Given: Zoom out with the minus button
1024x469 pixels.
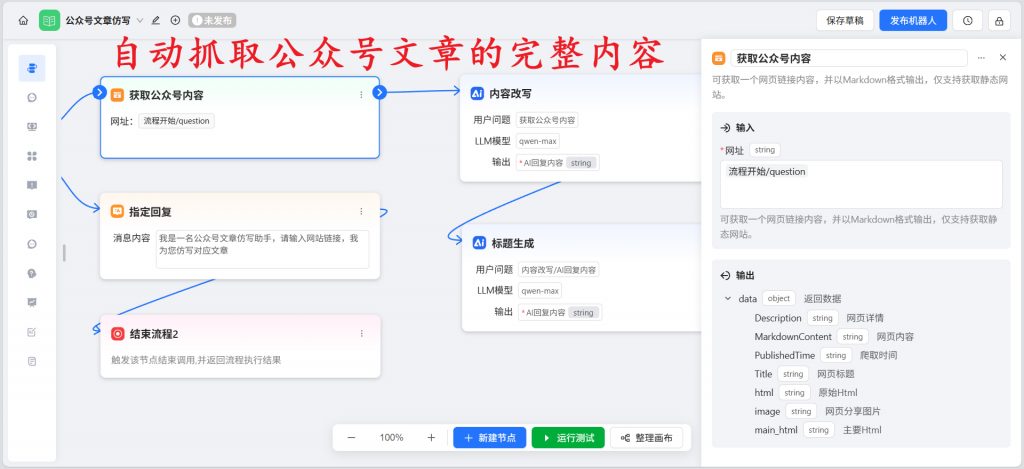Looking at the screenshot, I should [x=351, y=438].
